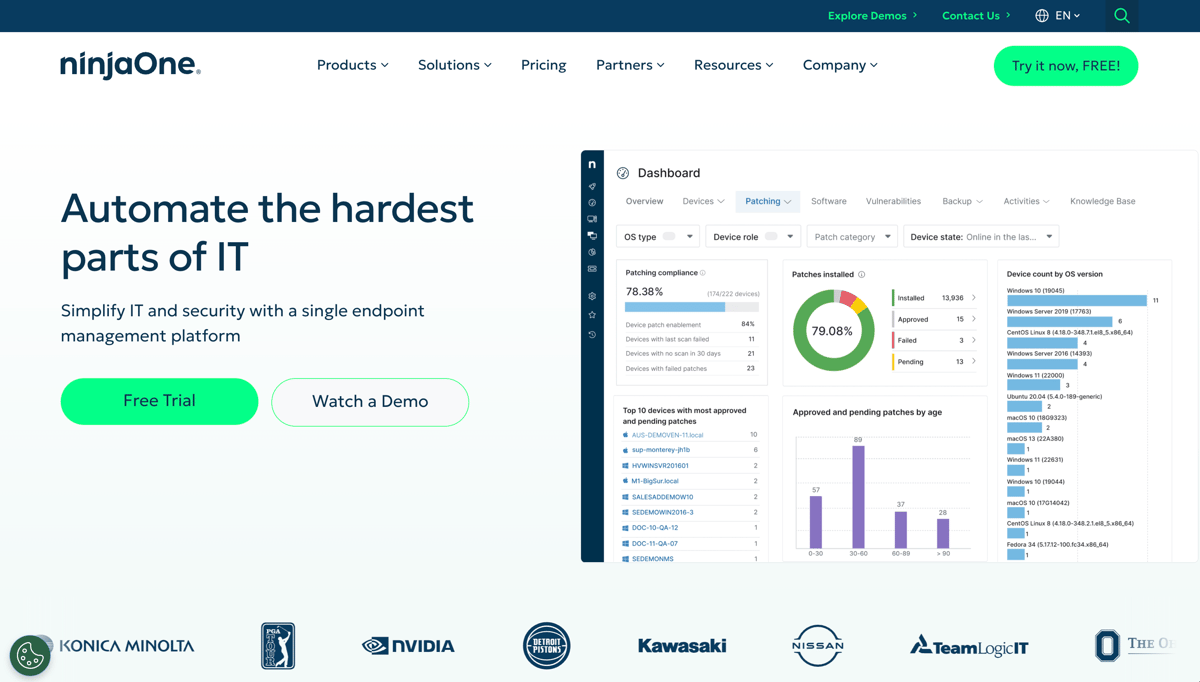Open the Patch category dropdown
Screen dimensions: 1200x682
coord(852,237)
